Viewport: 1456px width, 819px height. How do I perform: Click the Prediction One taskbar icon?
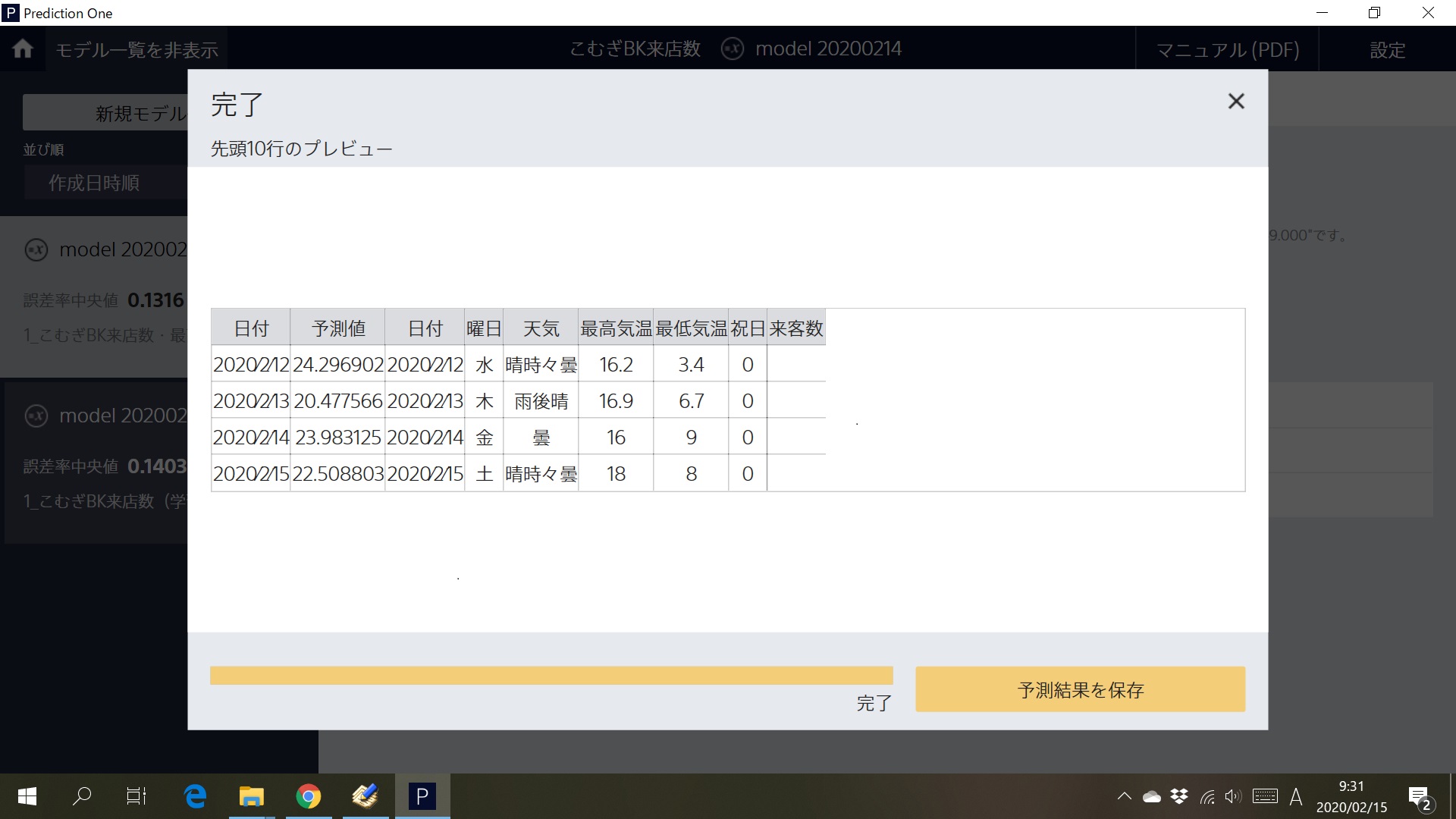[x=421, y=795]
